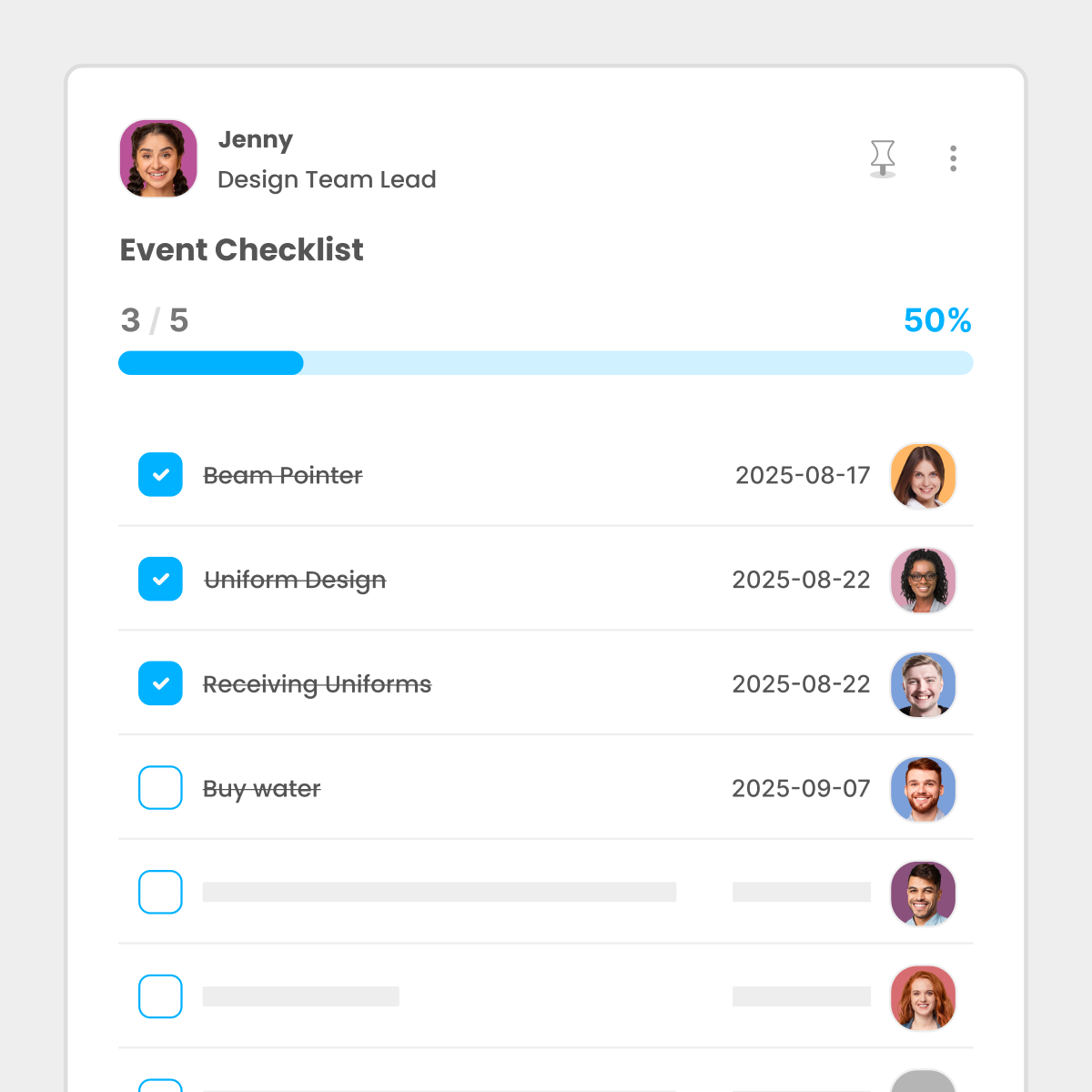Click the pushpin icon to pin the checklist
1092x1092 pixels.
(883, 158)
